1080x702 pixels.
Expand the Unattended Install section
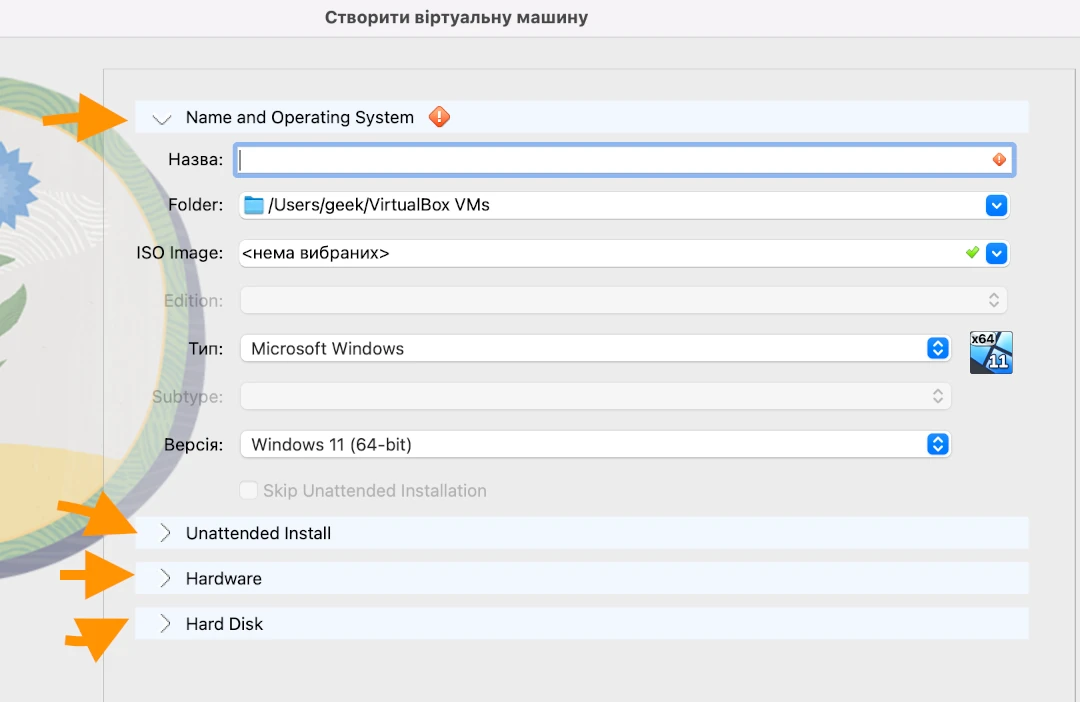[x=165, y=533]
